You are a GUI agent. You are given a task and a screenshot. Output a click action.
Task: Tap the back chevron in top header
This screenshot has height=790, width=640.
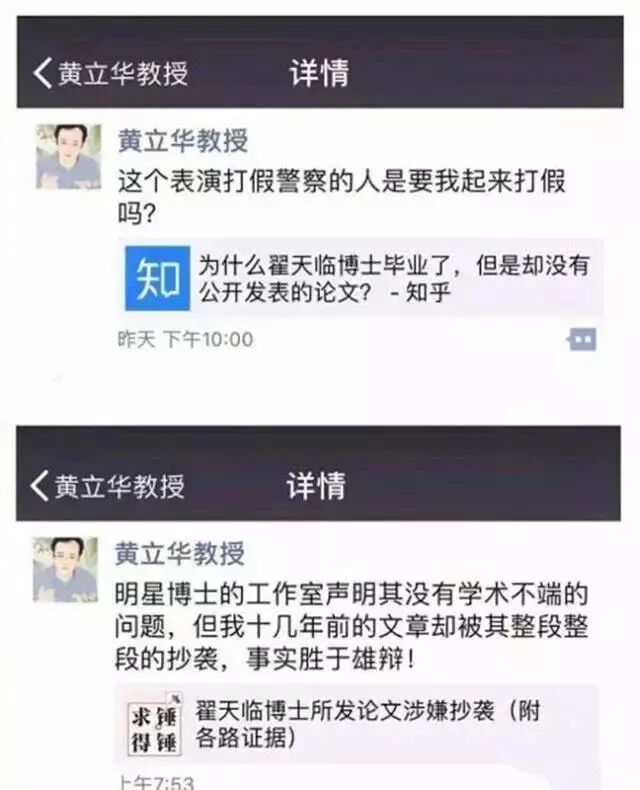coord(42,73)
